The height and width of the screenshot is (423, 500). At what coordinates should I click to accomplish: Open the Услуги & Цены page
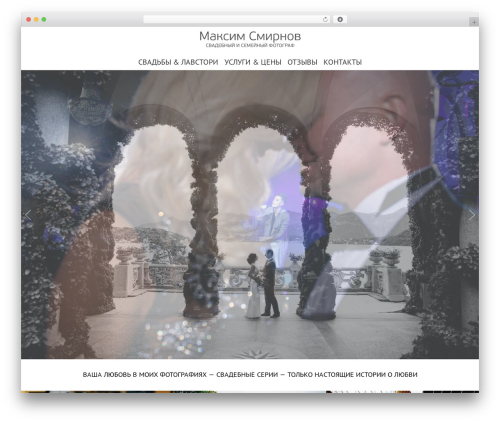(x=253, y=62)
